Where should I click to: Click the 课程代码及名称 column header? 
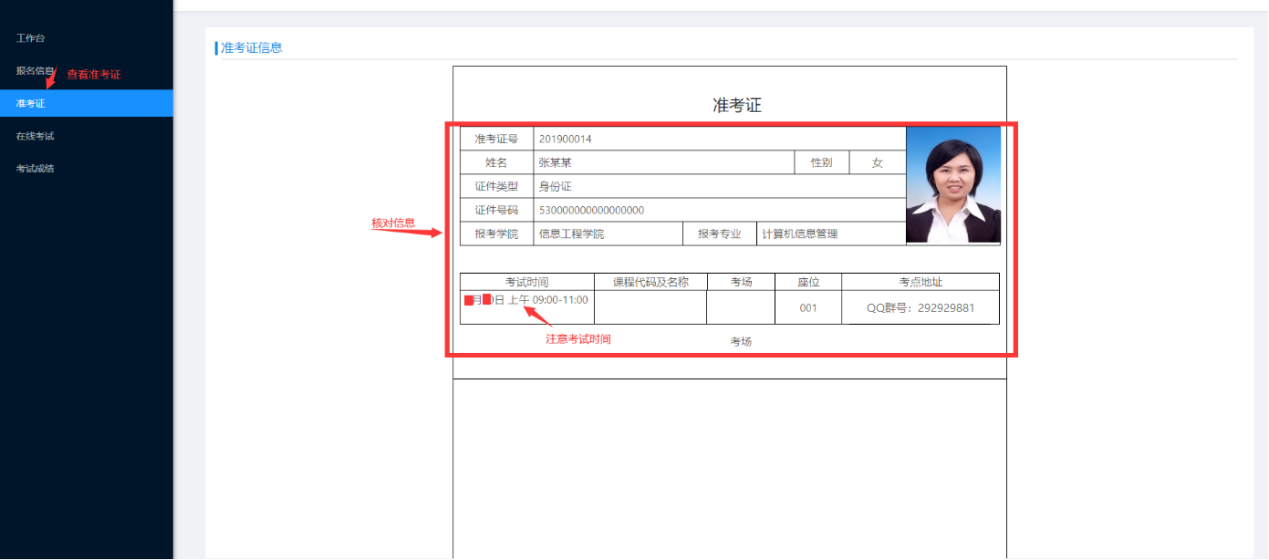click(x=650, y=282)
